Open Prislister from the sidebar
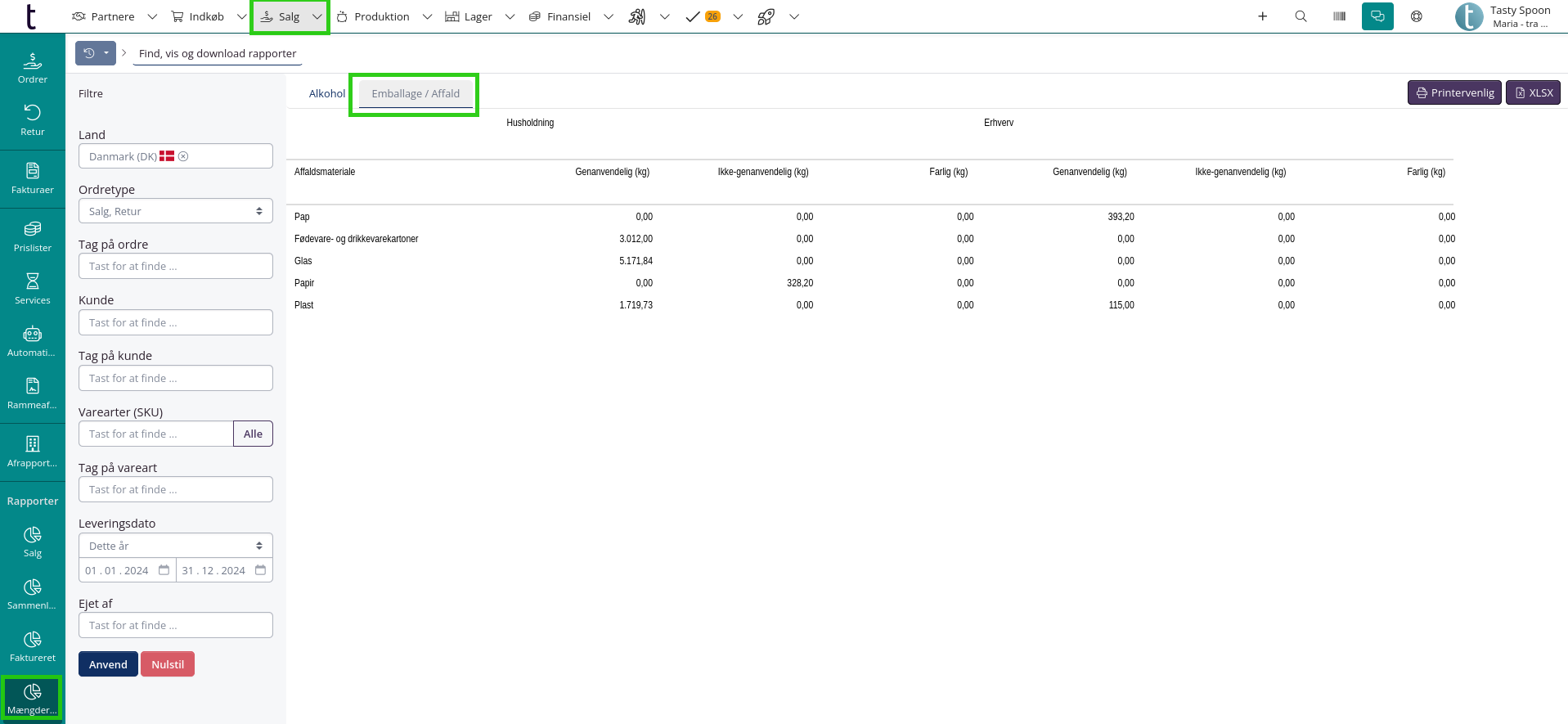This screenshot has width=1568, height=724. point(33,236)
